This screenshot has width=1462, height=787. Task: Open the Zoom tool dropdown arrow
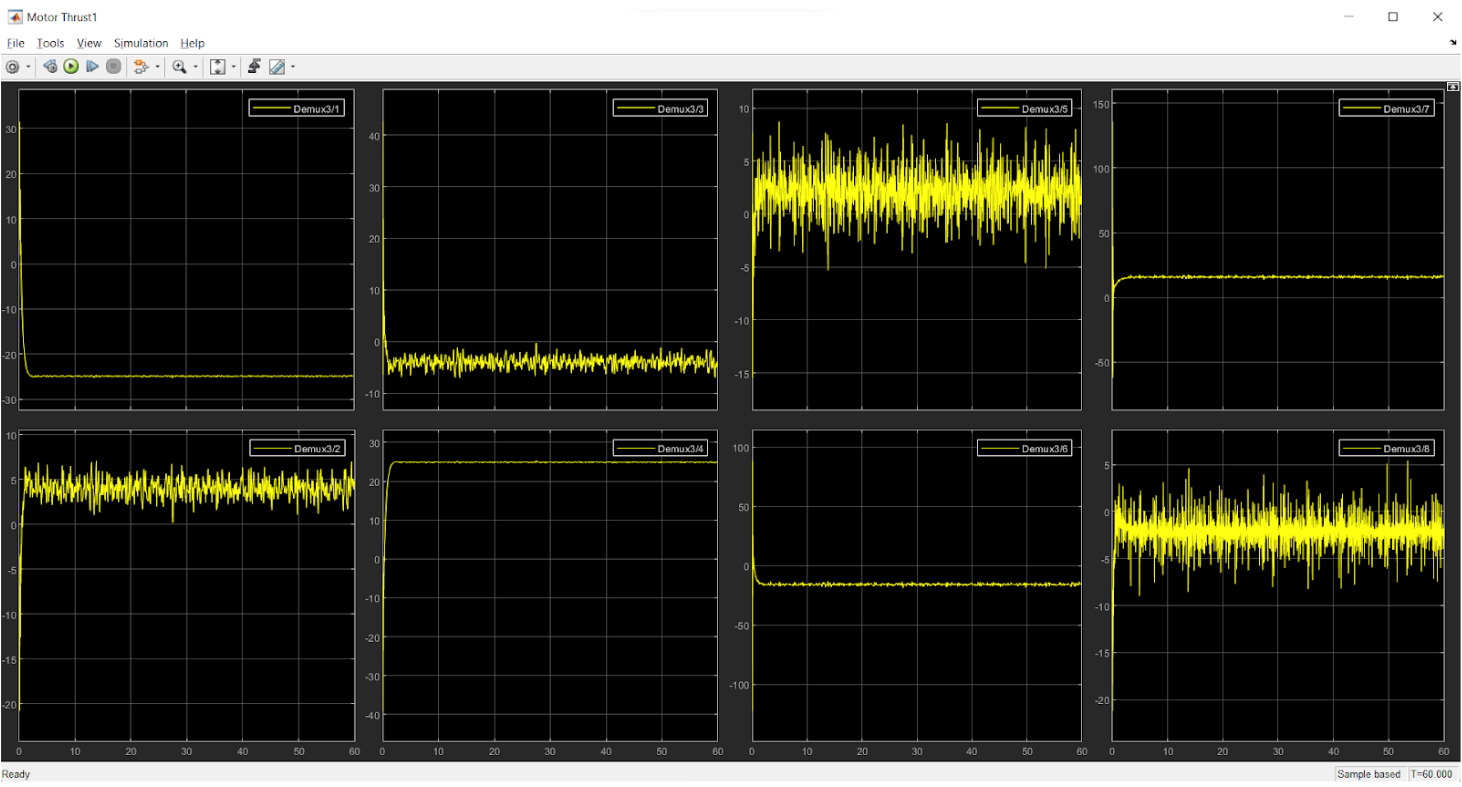(x=195, y=67)
